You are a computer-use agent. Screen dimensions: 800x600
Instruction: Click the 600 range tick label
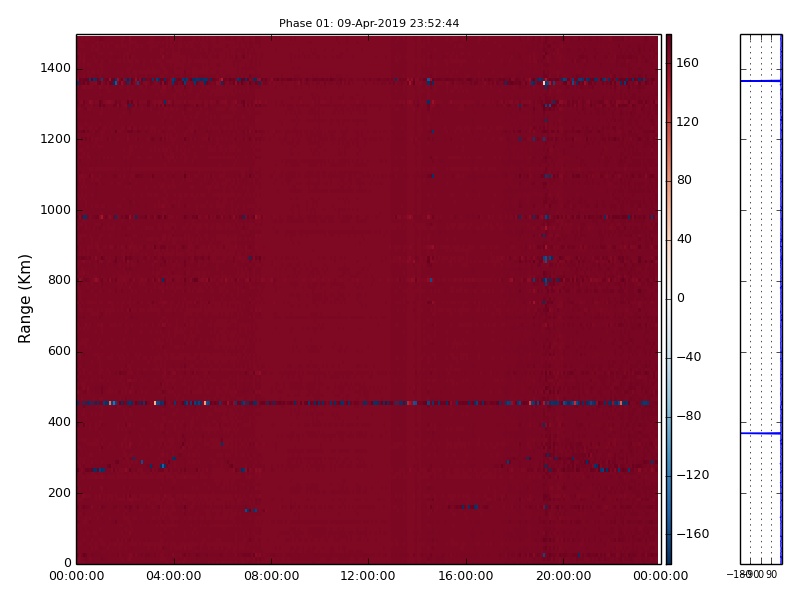click(59, 352)
